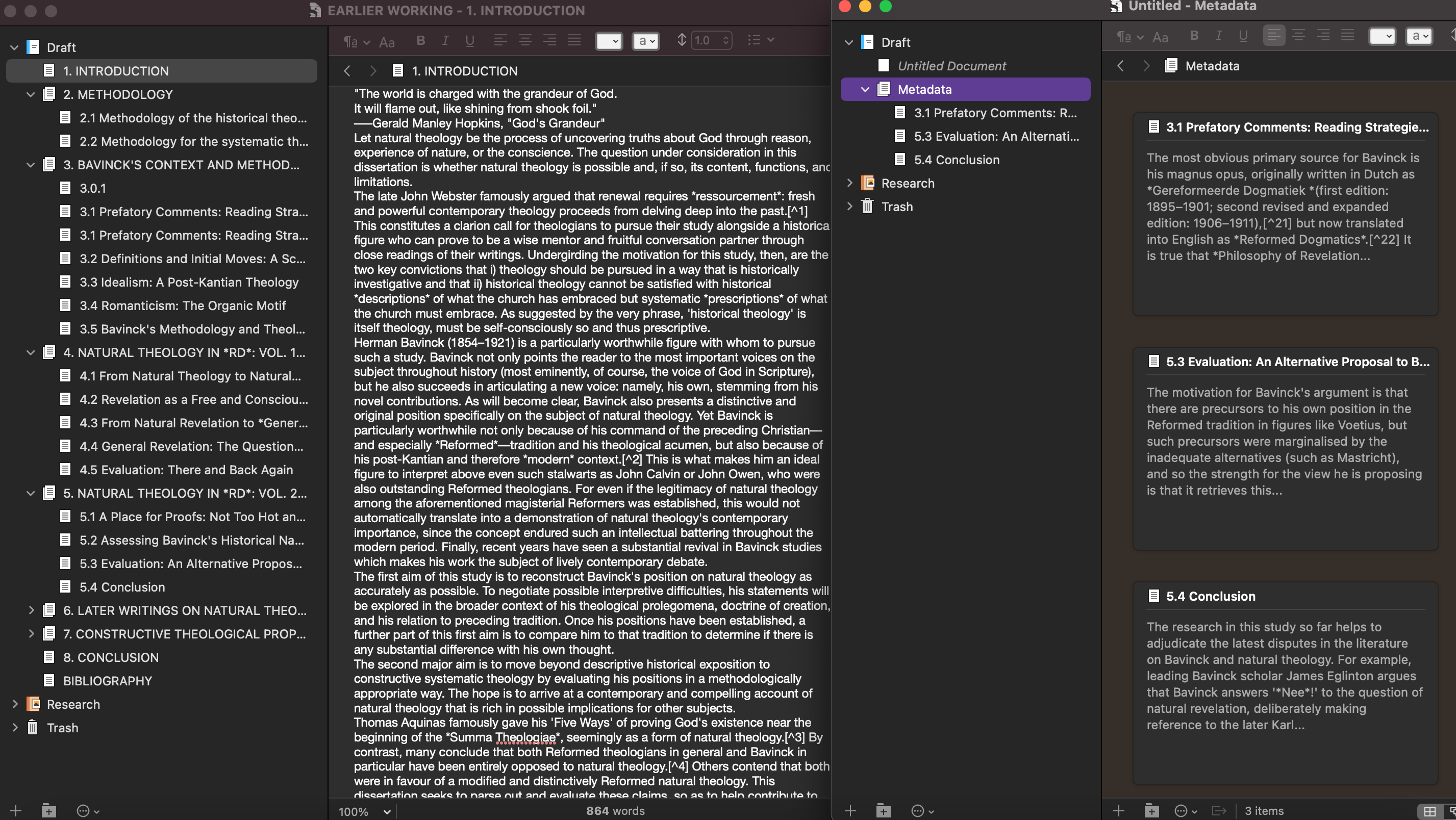The width and height of the screenshot is (1456, 820).
Task: Toggle underline in the Earlier Working editor toolbar
Action: 470,40
